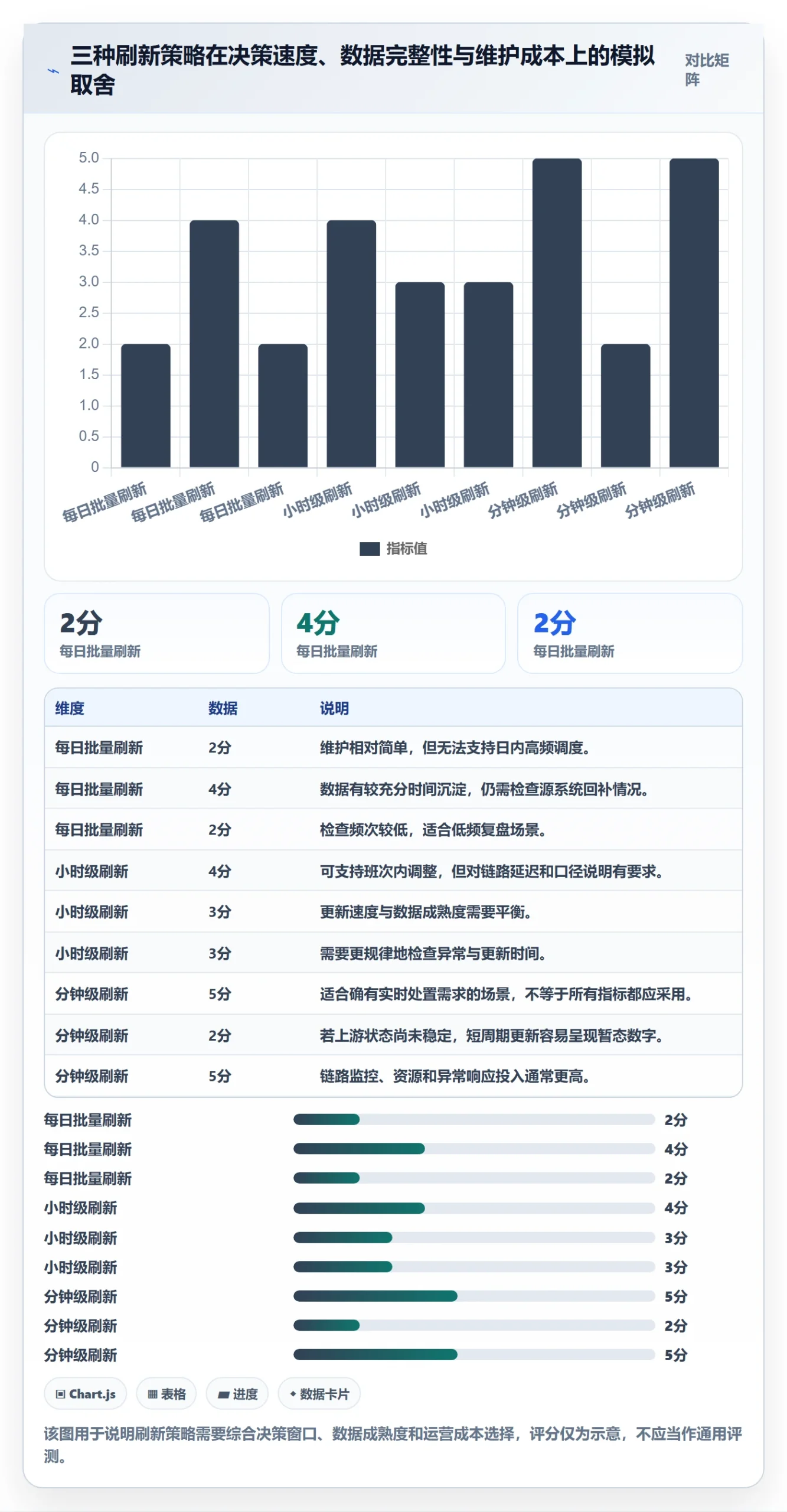Select the row 更新速度与数据成熟度需要平衡
This screenshot has width=787, height=1512.
tap(393, 912)
